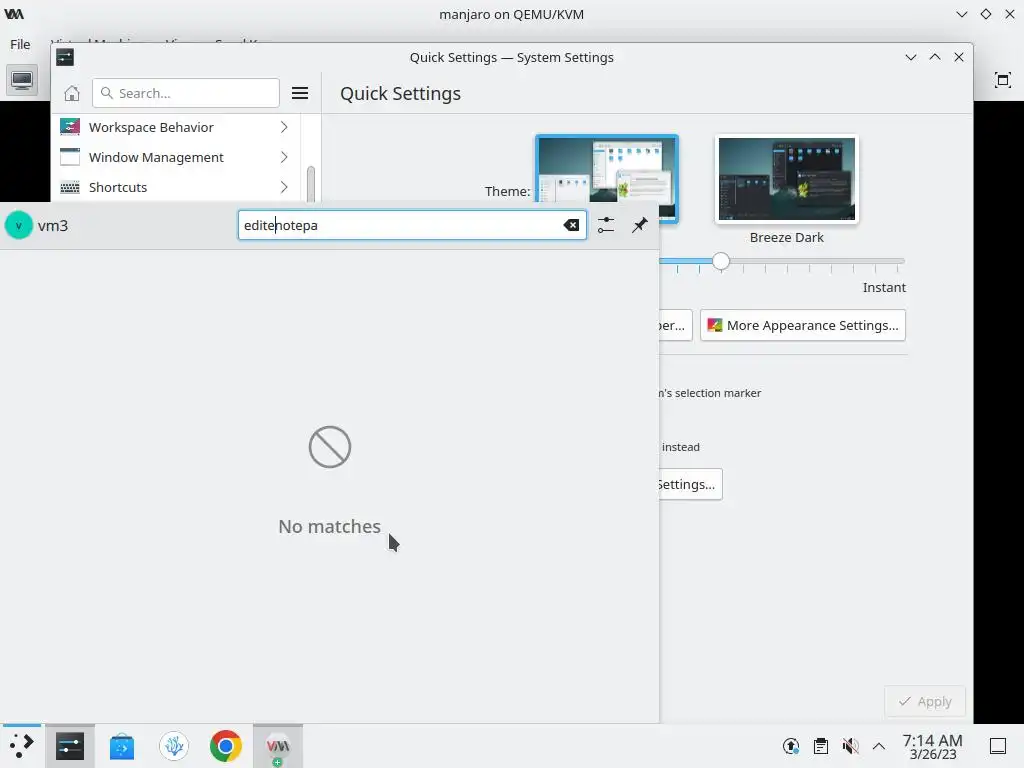Pin the application launcher open
Viewport: 1024px width, 768px height.
(x=639, y=225)
